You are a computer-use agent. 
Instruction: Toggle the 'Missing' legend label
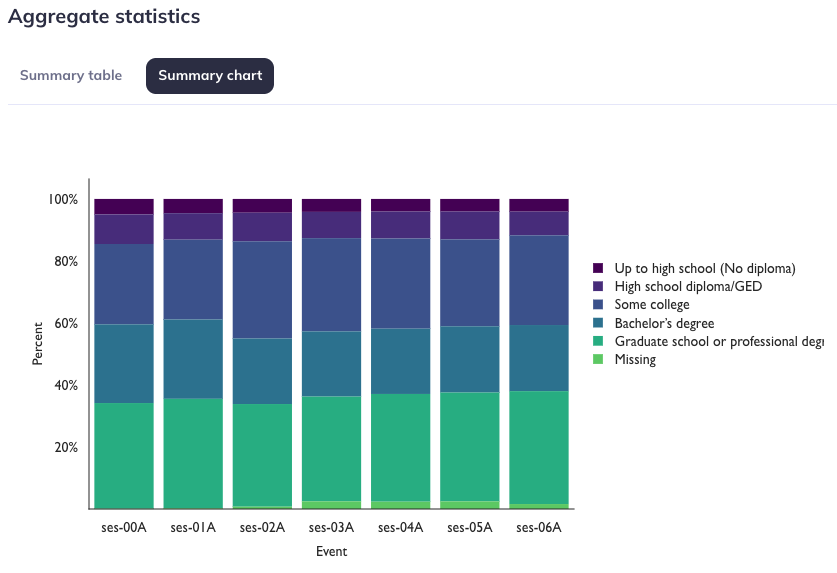635,359
